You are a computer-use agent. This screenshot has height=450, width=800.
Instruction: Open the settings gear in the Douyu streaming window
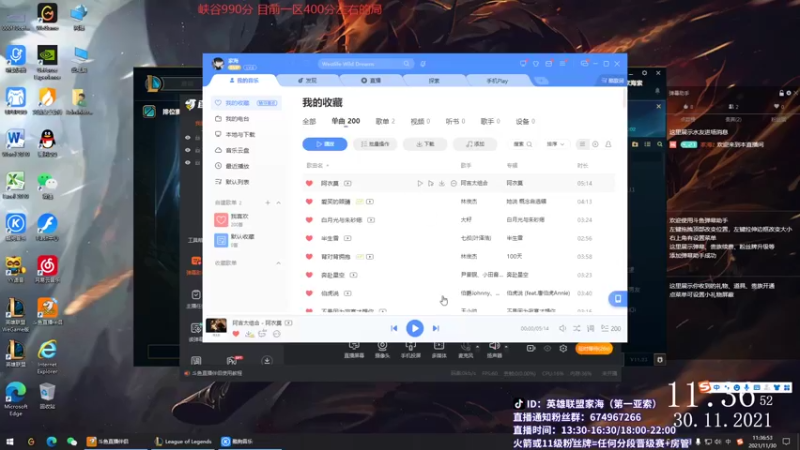[x=563, y=348]
